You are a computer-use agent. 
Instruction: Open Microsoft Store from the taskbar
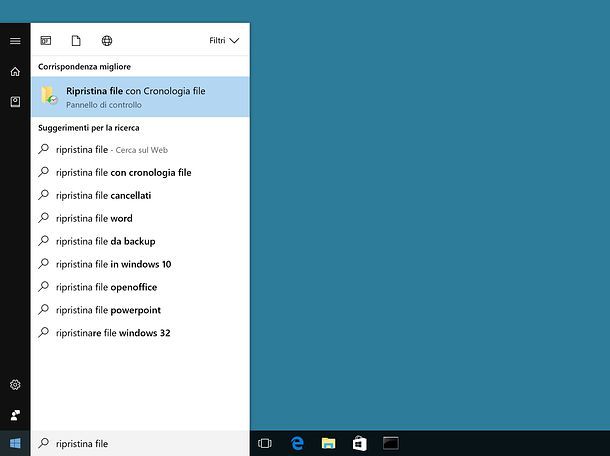(x=359, y=443)
